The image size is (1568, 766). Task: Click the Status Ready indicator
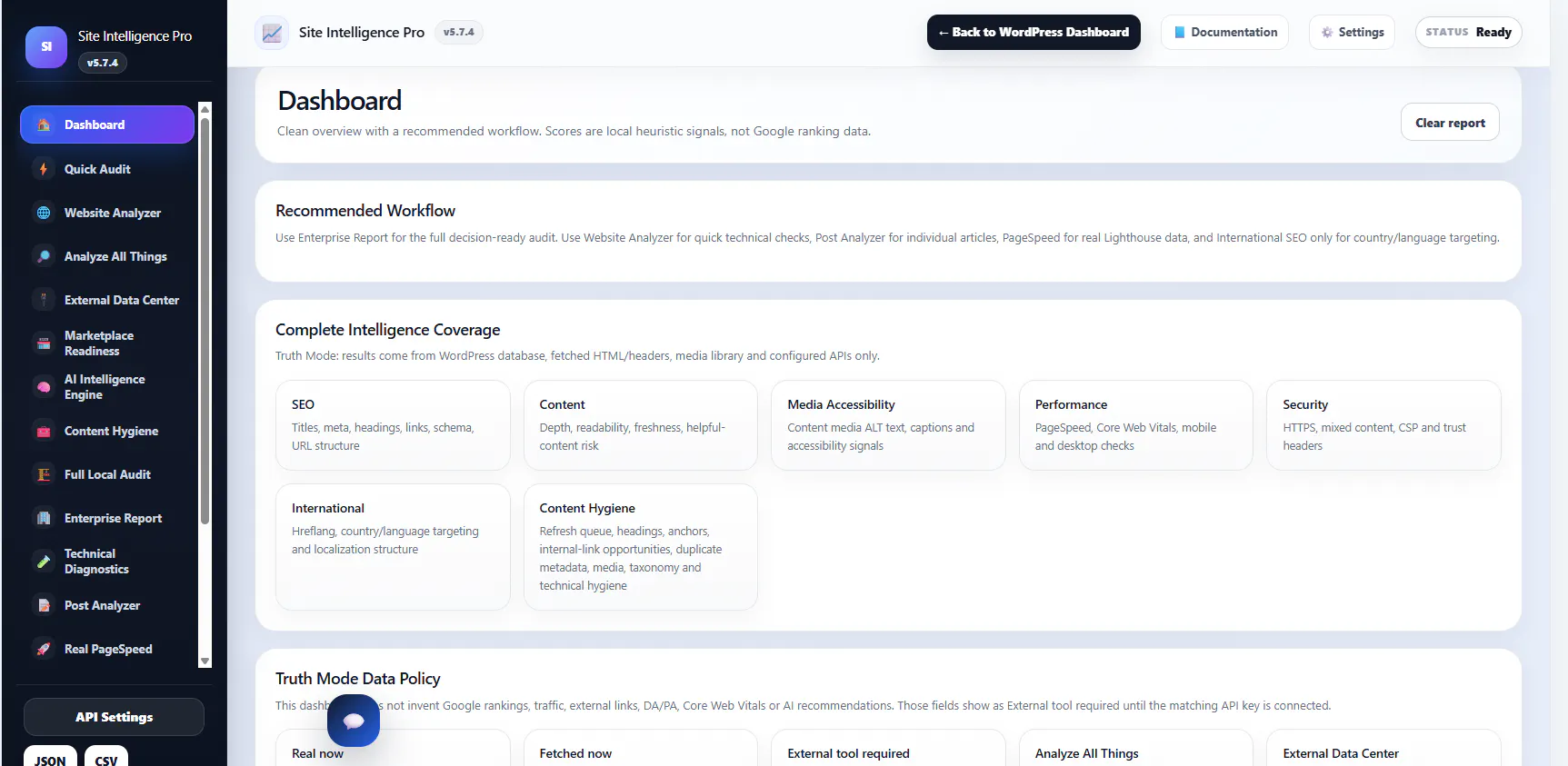pos(1468,33)
